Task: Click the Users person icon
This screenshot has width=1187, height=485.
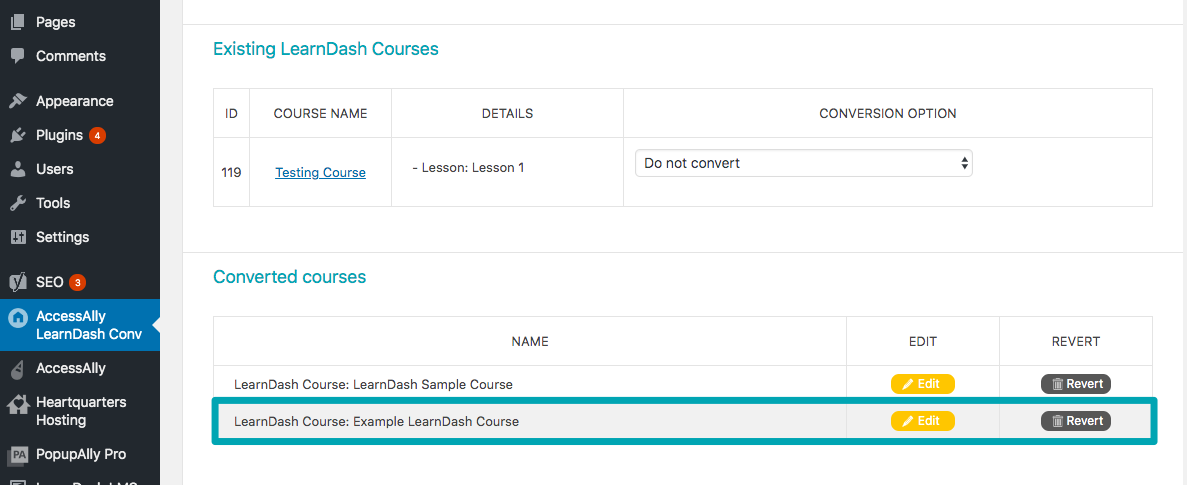Action: click(17, 169)
